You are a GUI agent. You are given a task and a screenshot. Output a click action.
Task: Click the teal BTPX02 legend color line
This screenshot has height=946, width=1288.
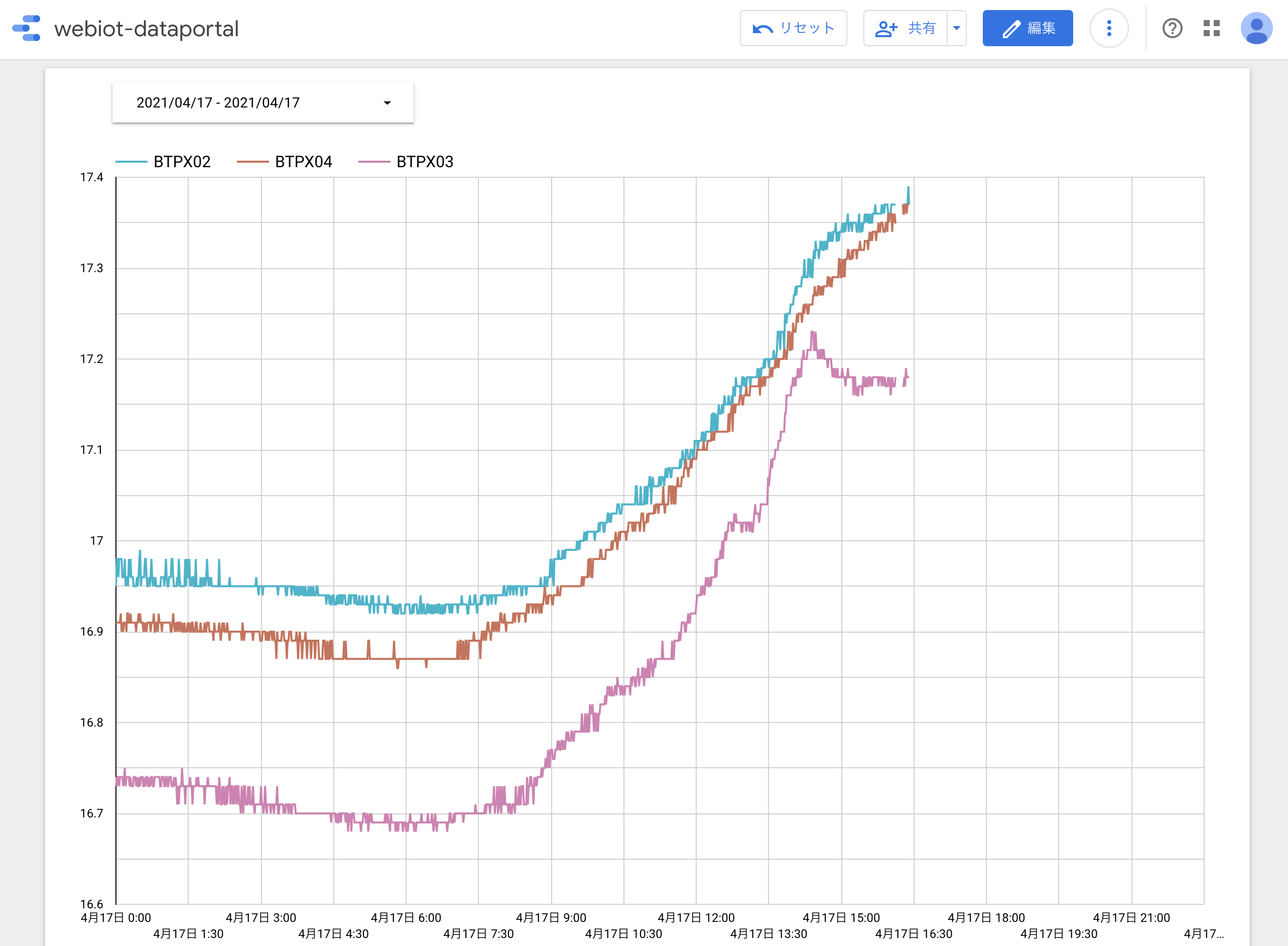(x=131, y=162)
